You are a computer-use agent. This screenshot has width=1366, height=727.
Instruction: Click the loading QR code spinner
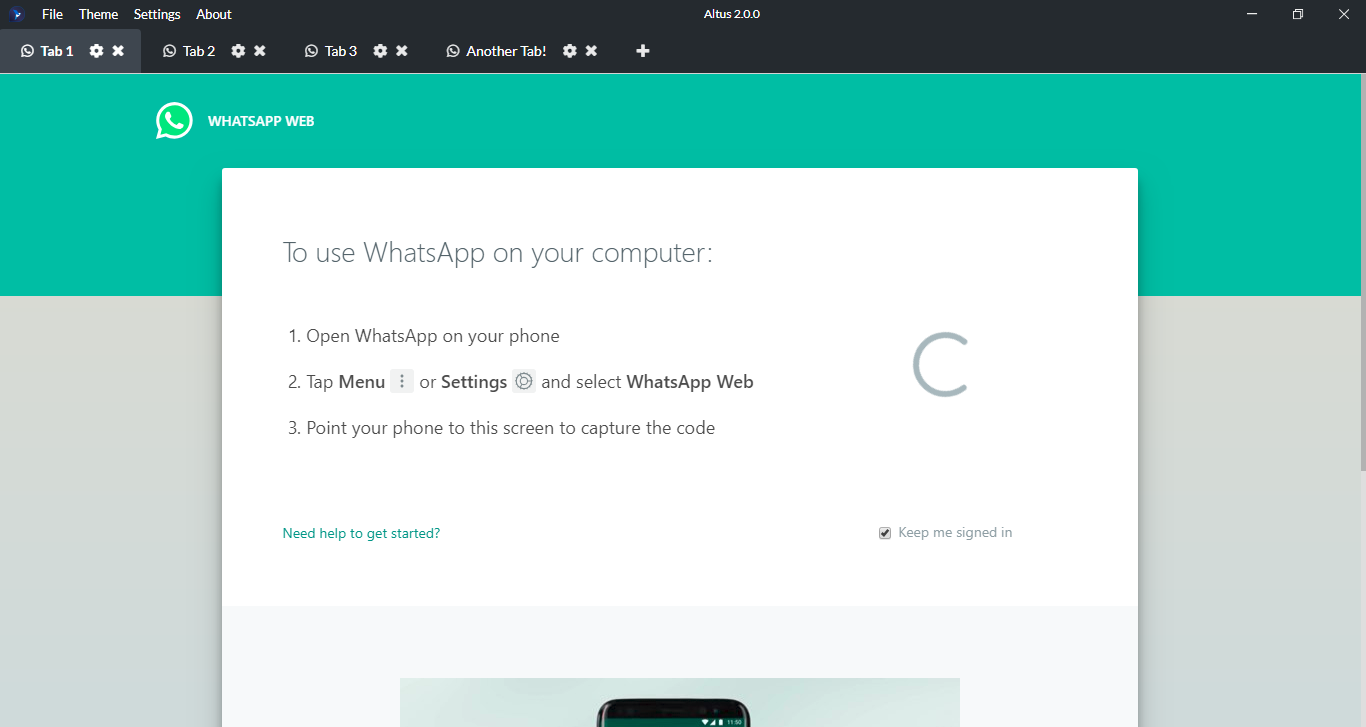940,365
